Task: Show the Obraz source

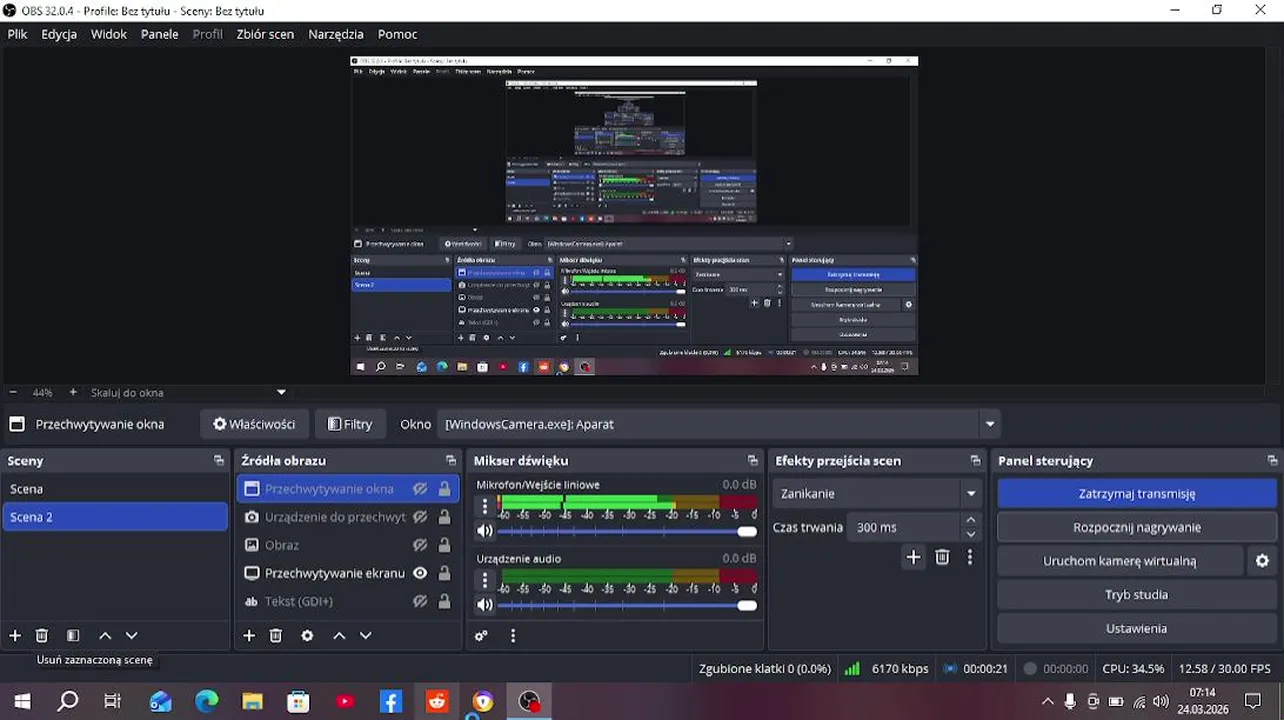Action: [420, 545]
